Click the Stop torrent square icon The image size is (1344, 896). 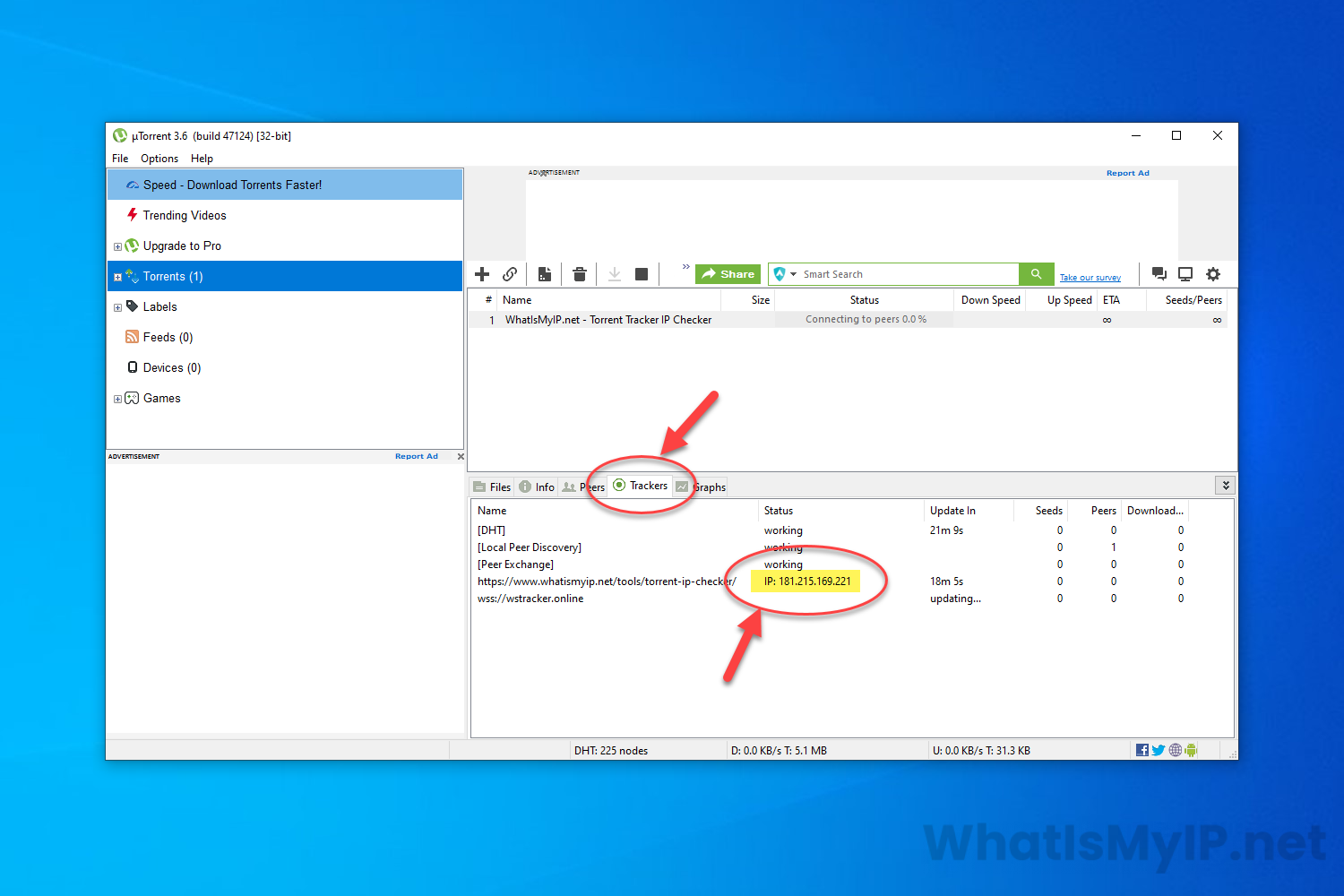tap(642, 274)
